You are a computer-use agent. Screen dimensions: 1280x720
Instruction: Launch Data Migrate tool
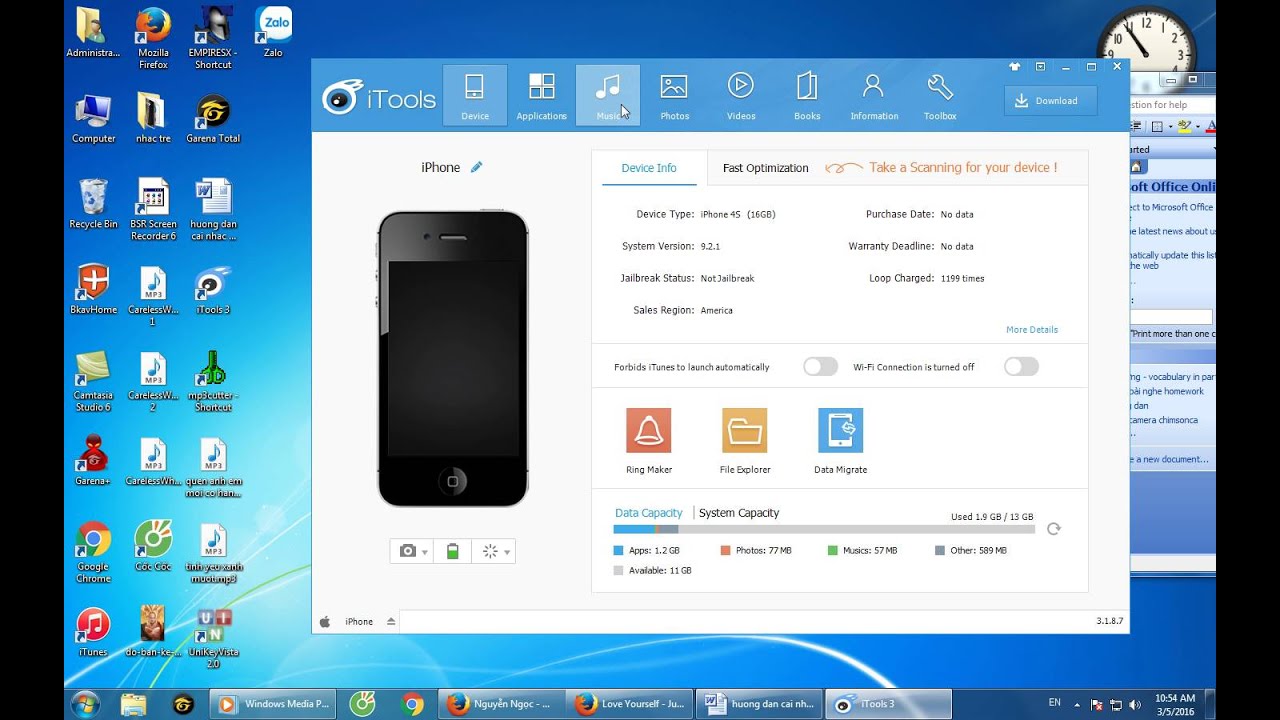click(840, 441)
